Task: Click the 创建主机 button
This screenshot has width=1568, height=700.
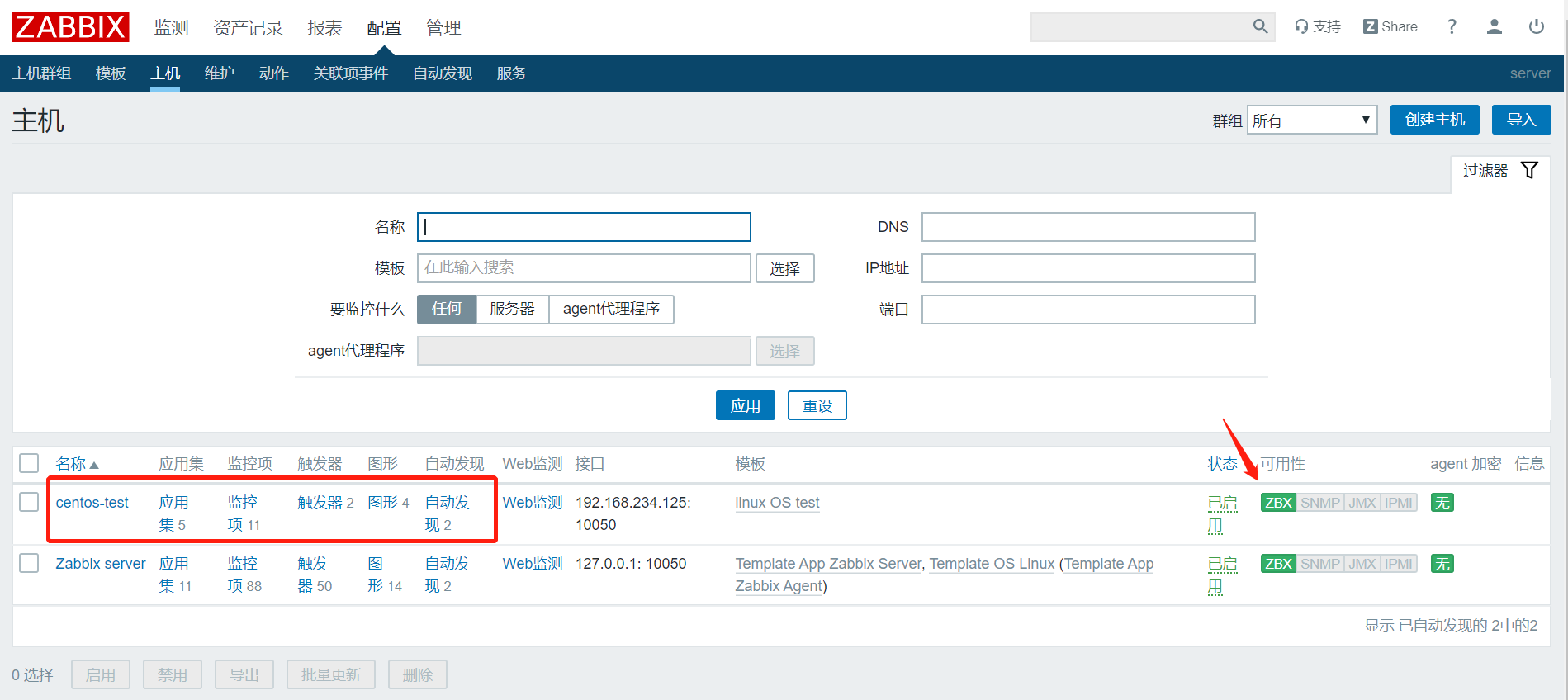Action: pos(1435,120)
